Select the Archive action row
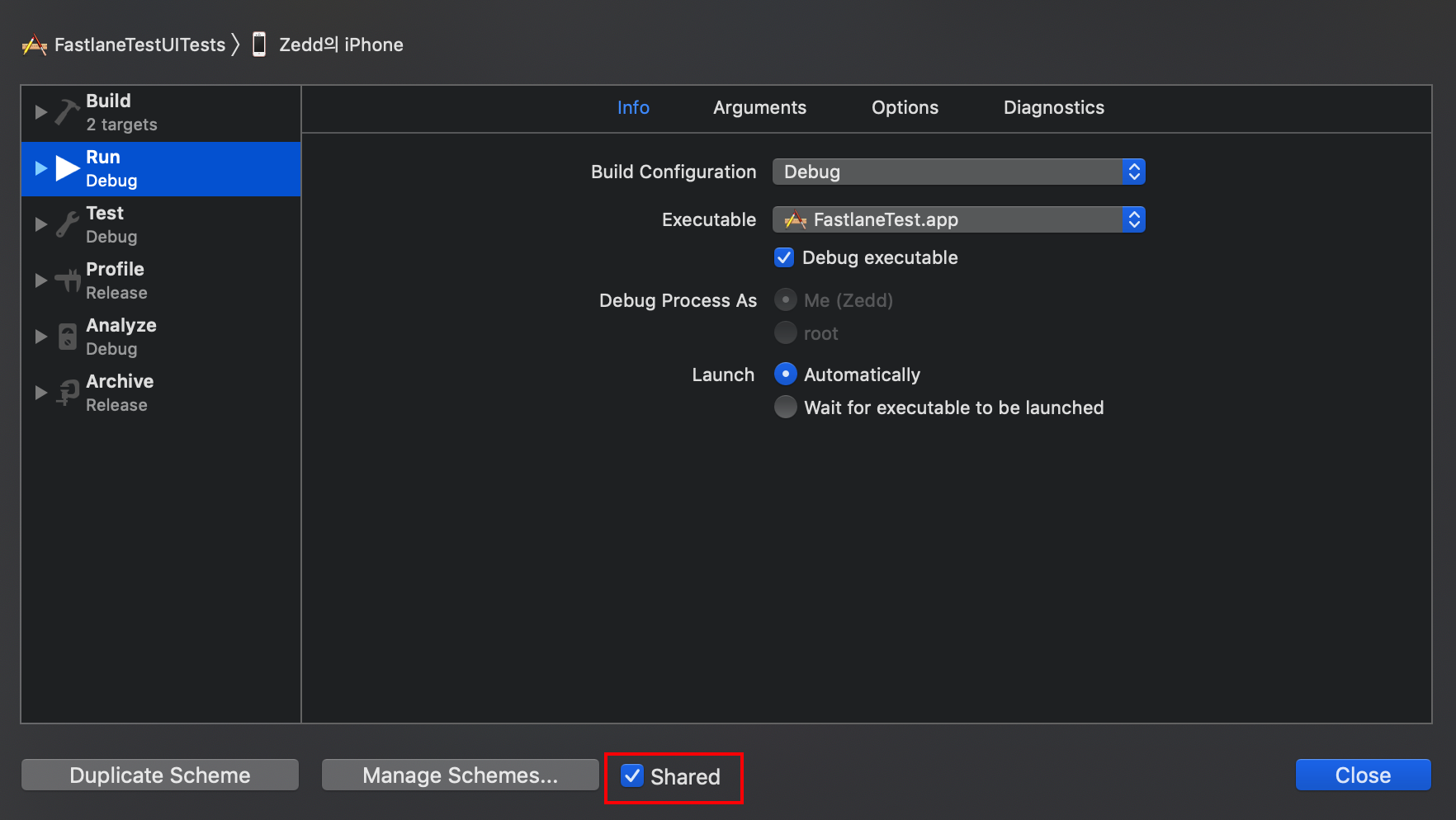 point(161,393)
